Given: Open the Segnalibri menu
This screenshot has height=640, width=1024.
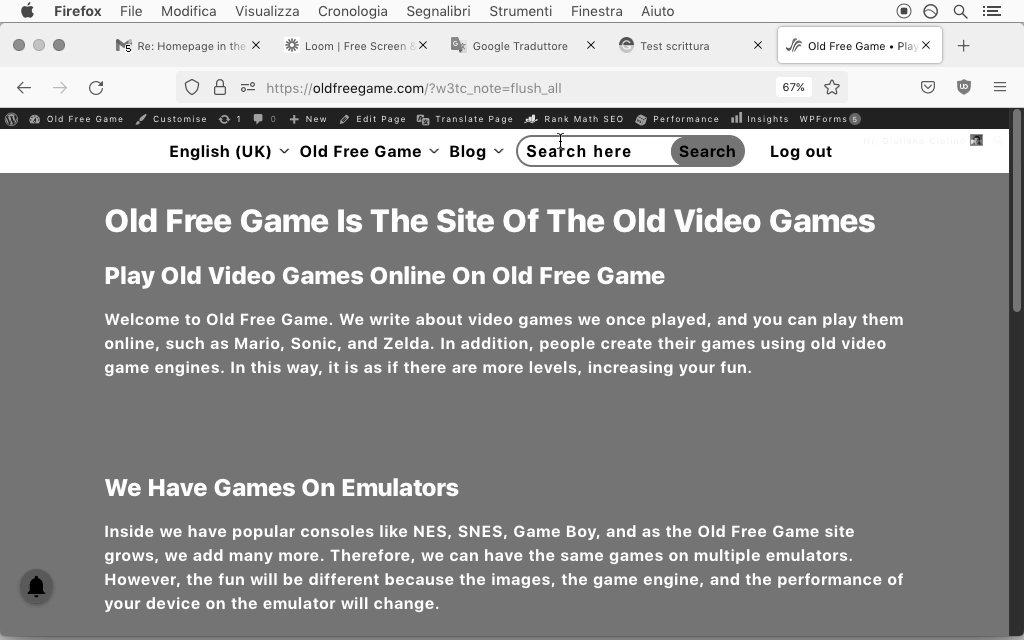Looking at the screenshot, I should click(438, 11).
